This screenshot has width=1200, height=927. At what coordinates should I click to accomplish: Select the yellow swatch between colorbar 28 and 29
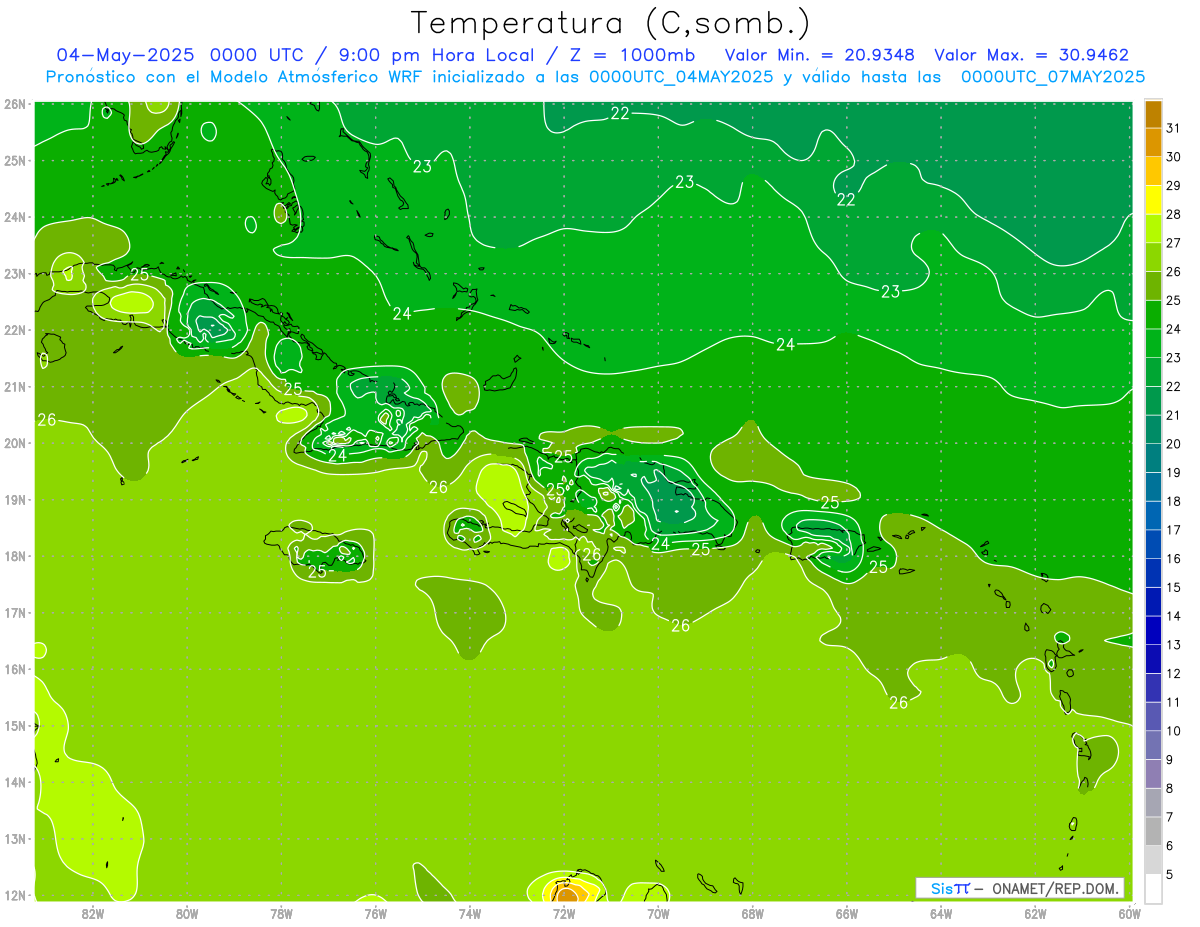[1153, 200]
